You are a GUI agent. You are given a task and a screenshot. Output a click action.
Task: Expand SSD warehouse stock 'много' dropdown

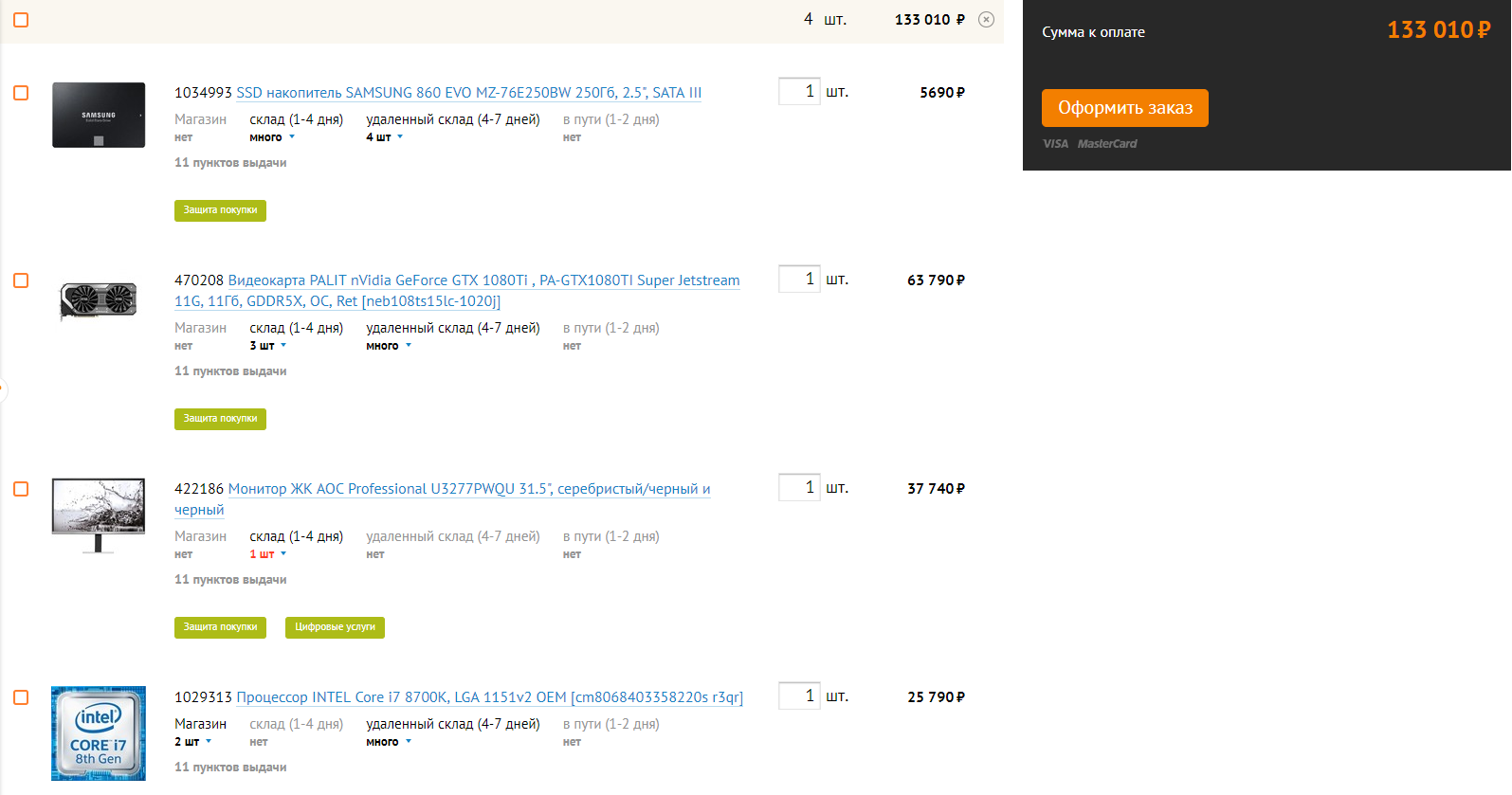coord(272,137)
